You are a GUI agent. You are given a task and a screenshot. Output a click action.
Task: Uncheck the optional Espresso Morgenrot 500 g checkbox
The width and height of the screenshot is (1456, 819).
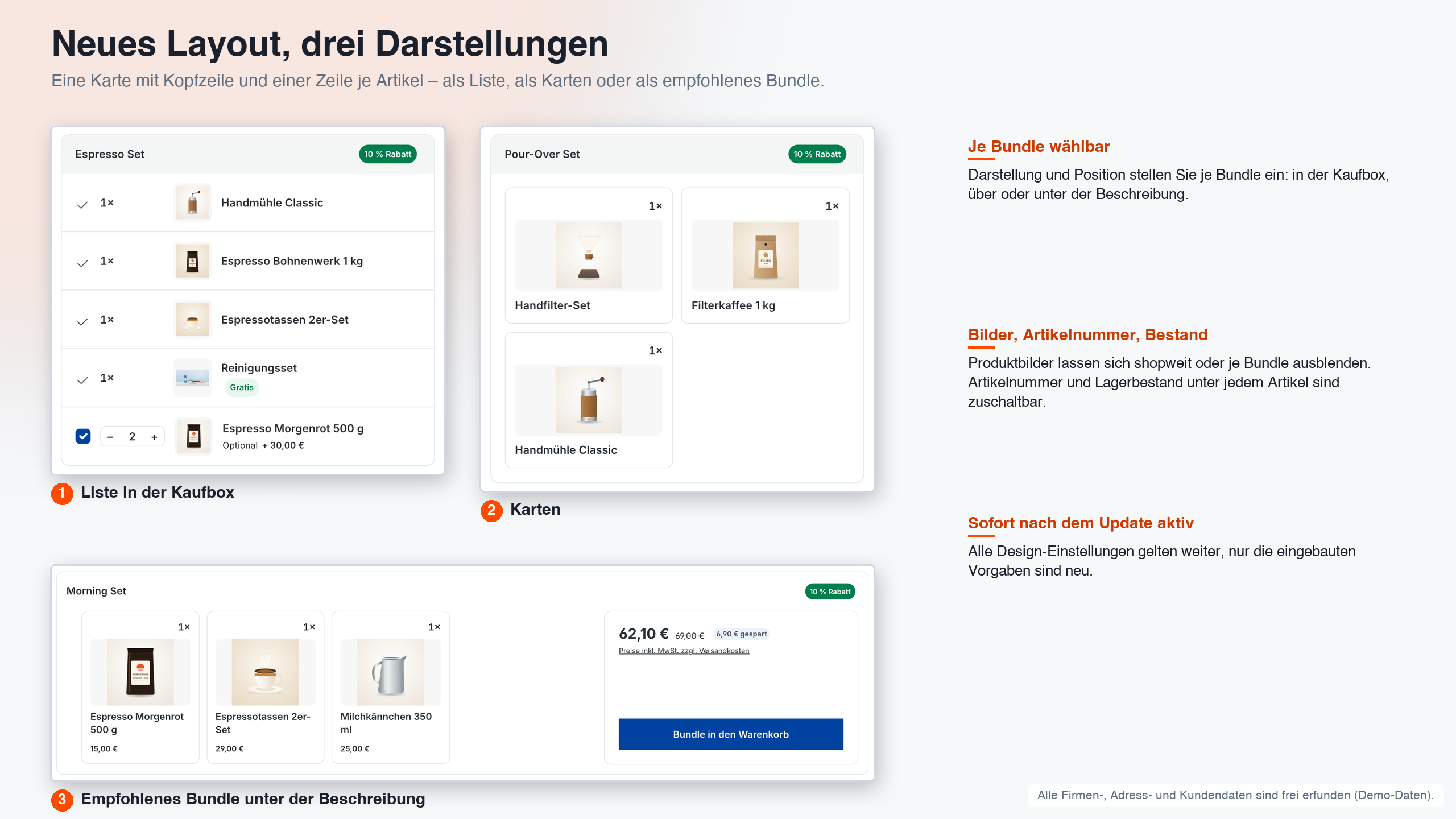pos(83,436)
